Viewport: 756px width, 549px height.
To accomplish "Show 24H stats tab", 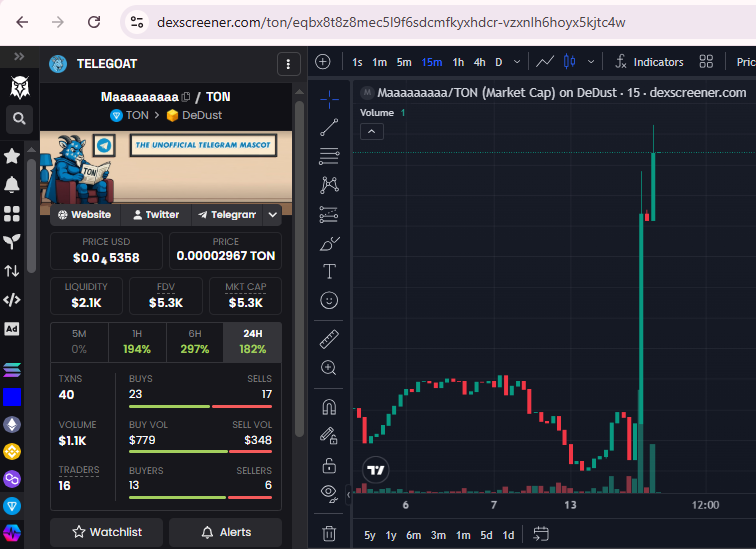I will 253,342.
